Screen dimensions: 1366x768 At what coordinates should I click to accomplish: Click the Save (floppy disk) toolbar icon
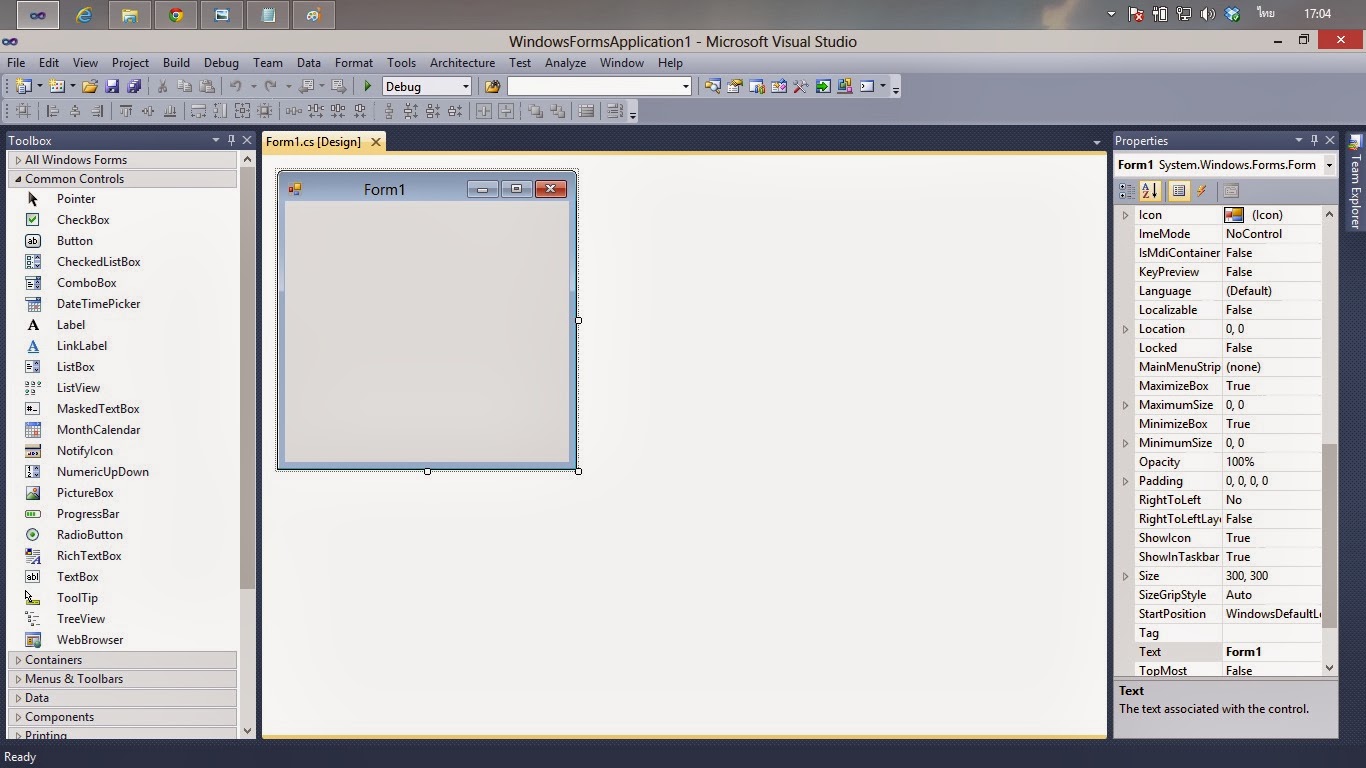[x=112, y=87]
